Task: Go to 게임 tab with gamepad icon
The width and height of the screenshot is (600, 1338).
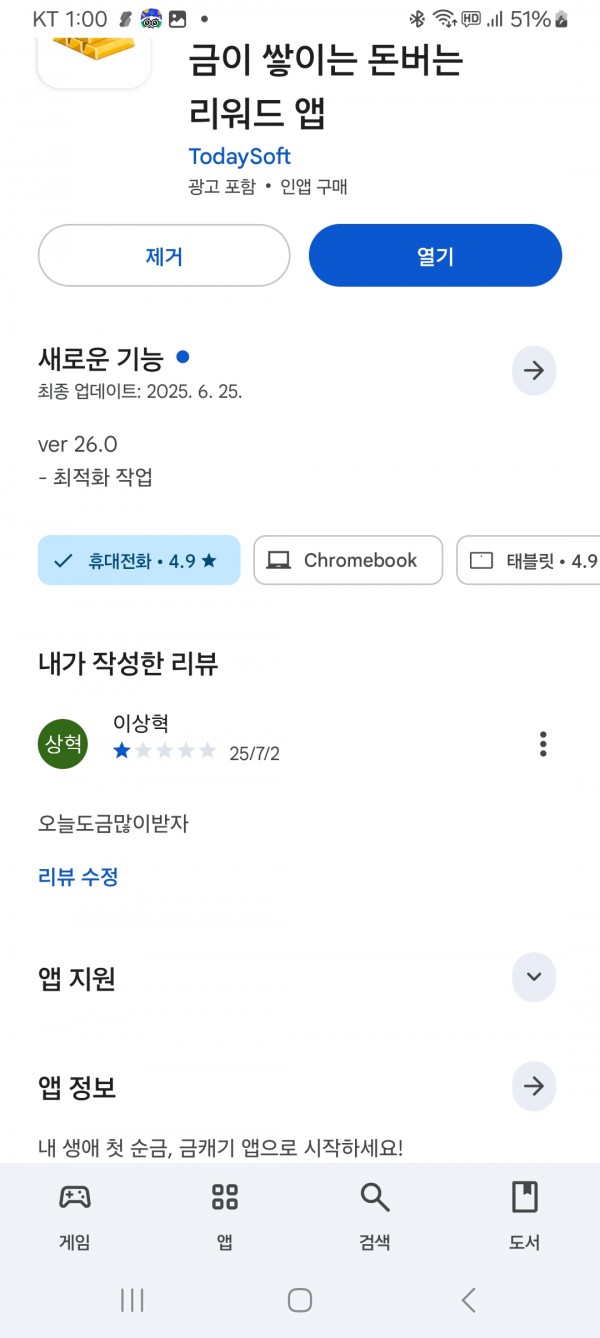Action: (x=75, y=1214)
